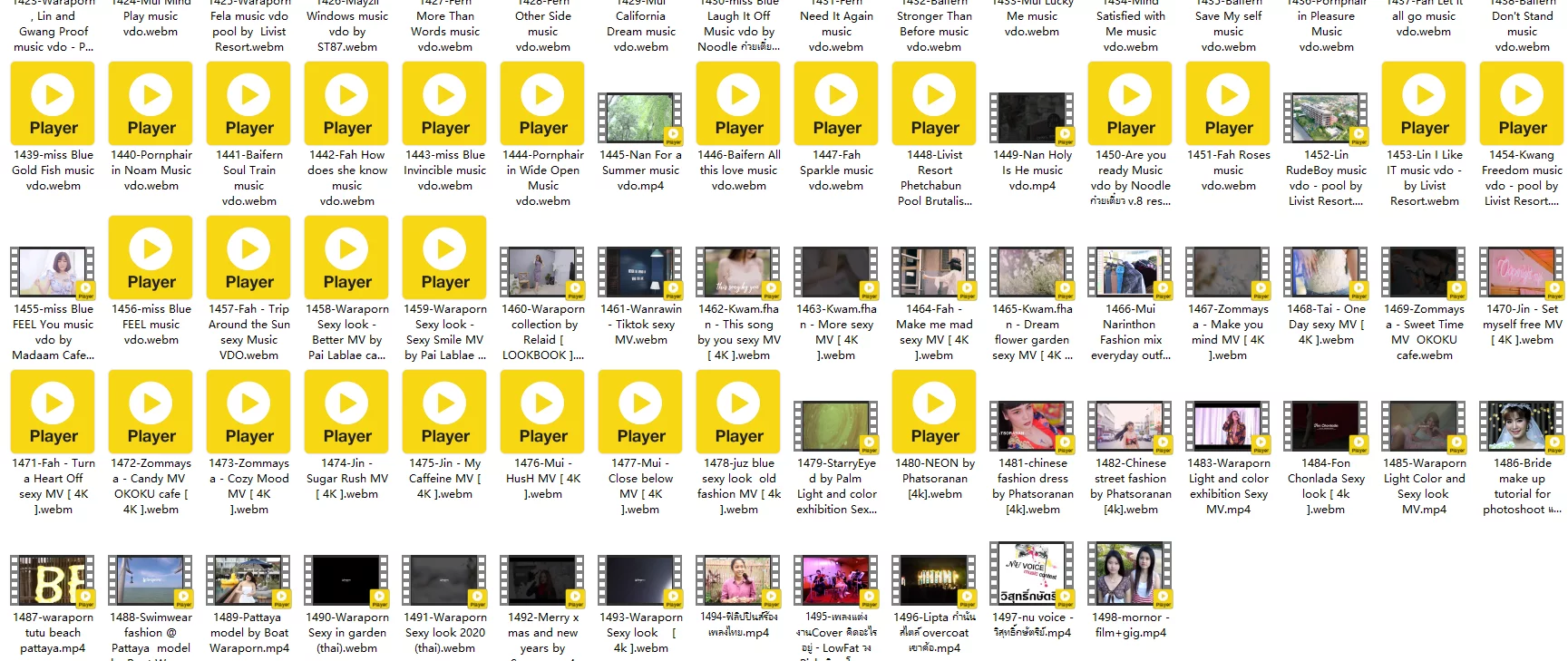Open the 1450-Are you ready Music Player icon
The height and width of the screenshot is (661, 1568).
[1130, 103]
